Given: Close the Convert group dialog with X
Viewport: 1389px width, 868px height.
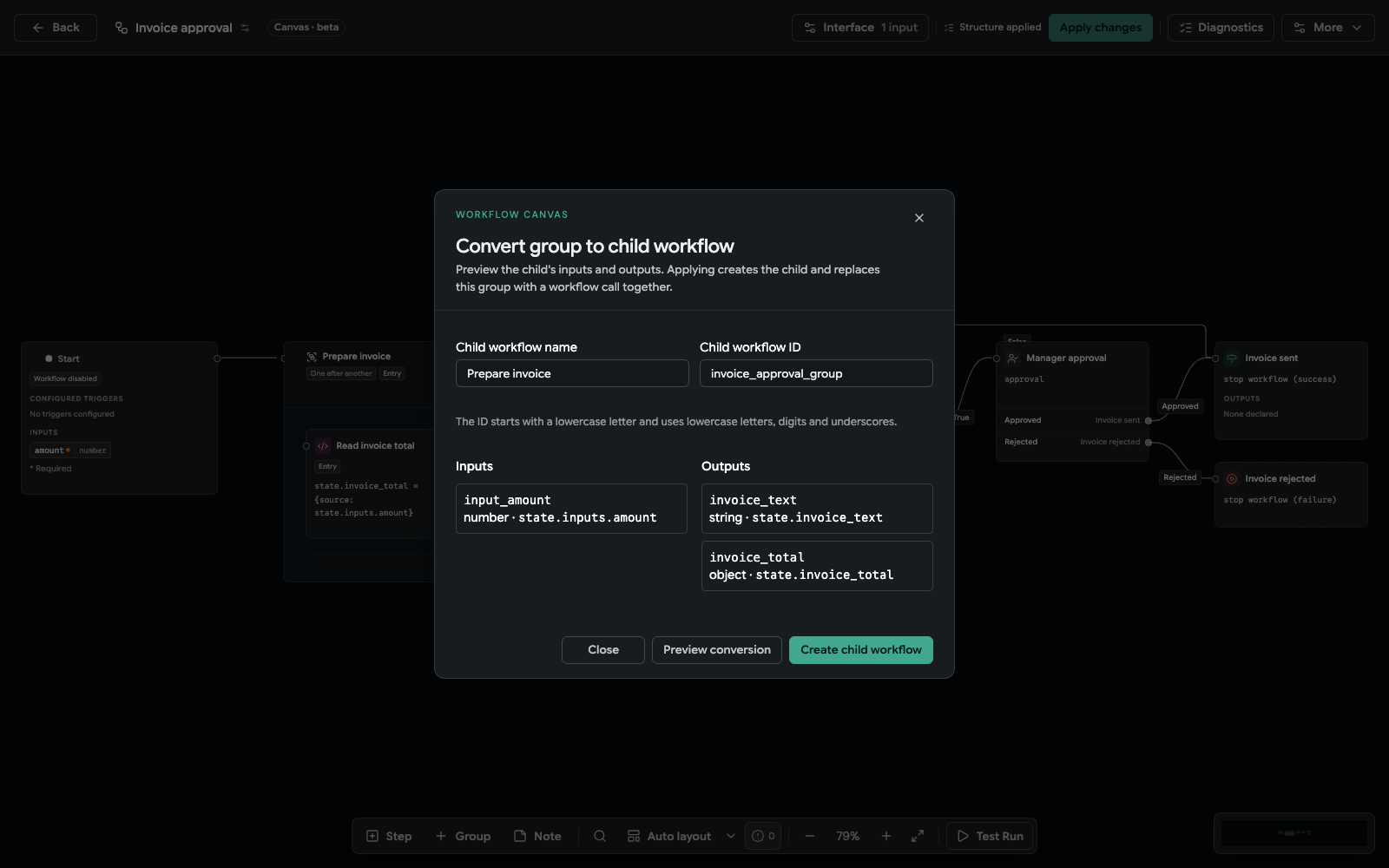Looking at the screenshot, I should pos(919,218).
